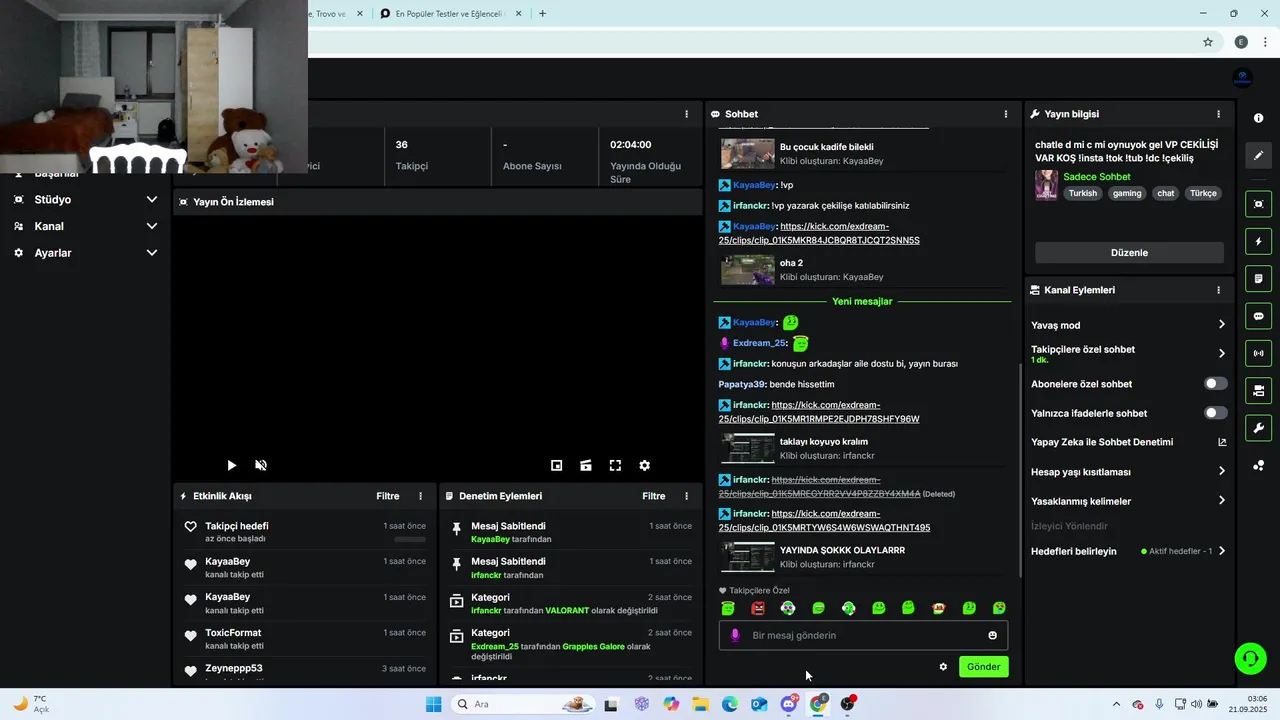Open Sohbet panel three-dot menu
Image resolution: width=1280 pixels, height=720 pixels.
coord(1006,114)
